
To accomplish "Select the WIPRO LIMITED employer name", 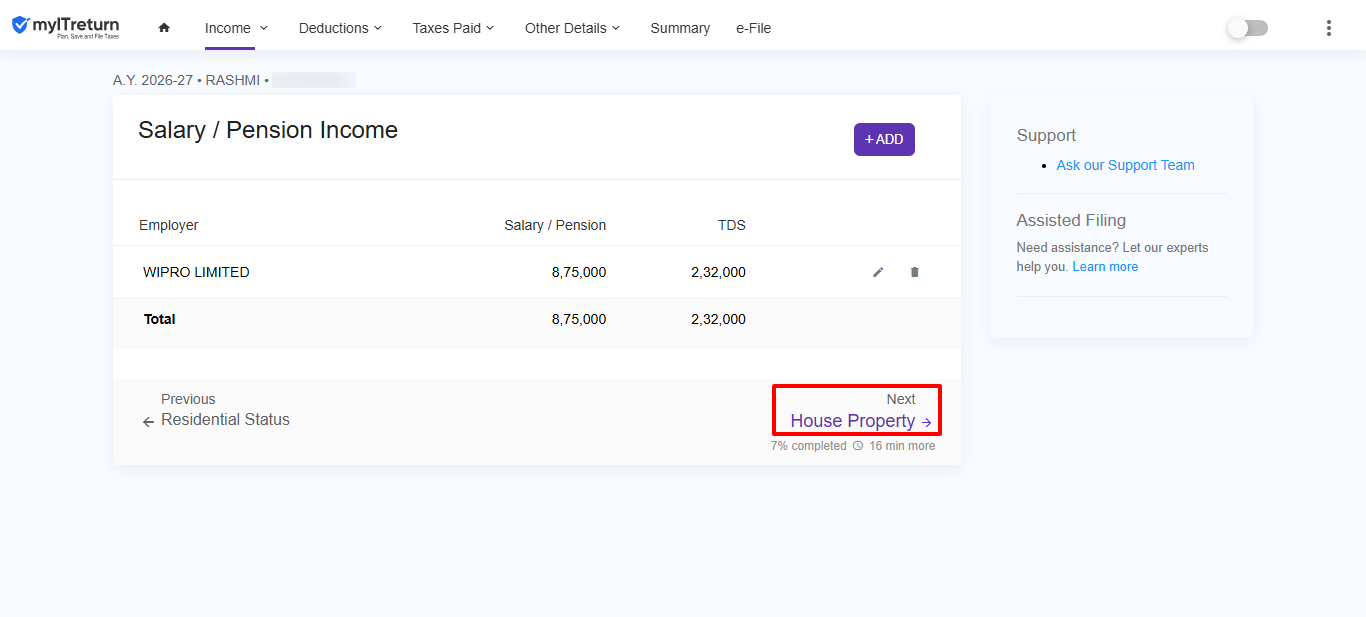I will (196, 272).
